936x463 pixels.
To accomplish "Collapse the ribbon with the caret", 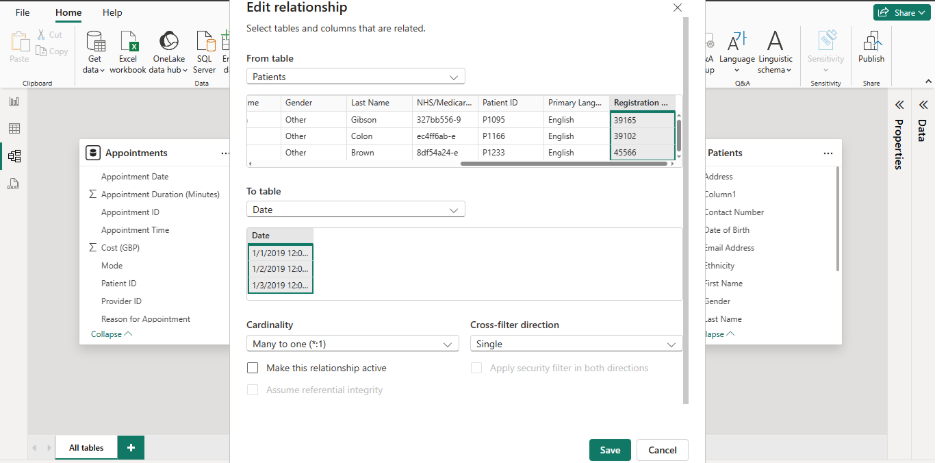I will (928, 82).
